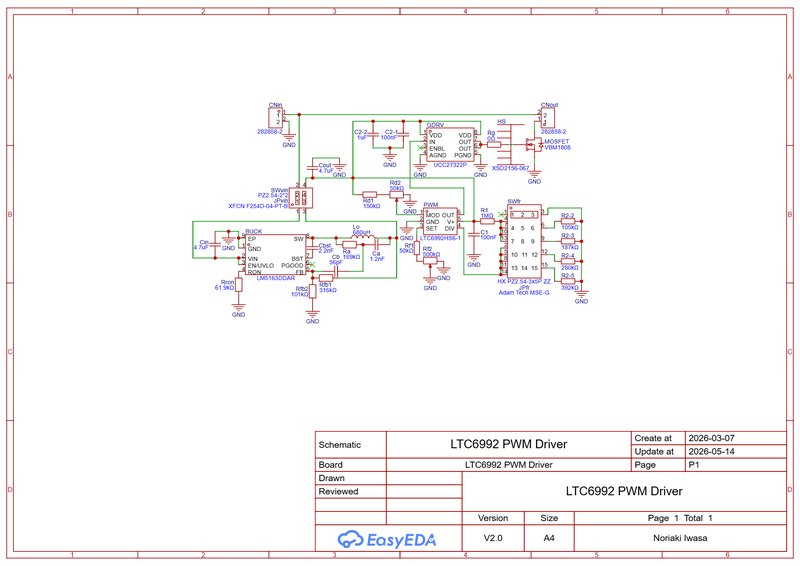Click the 'Drawn' row label
The image size is (800, 566).
point(332,478)
